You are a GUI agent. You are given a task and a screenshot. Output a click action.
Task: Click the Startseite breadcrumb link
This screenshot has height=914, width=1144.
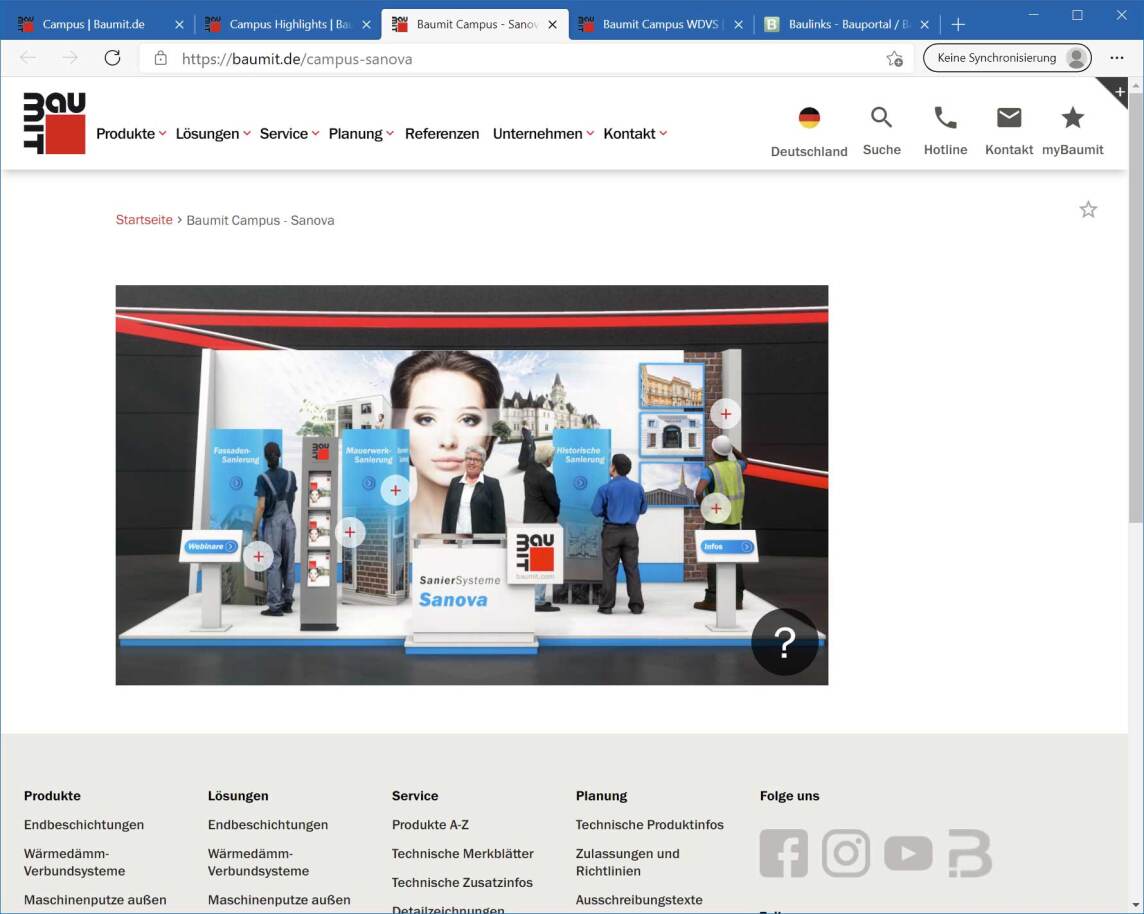point(144,220)
